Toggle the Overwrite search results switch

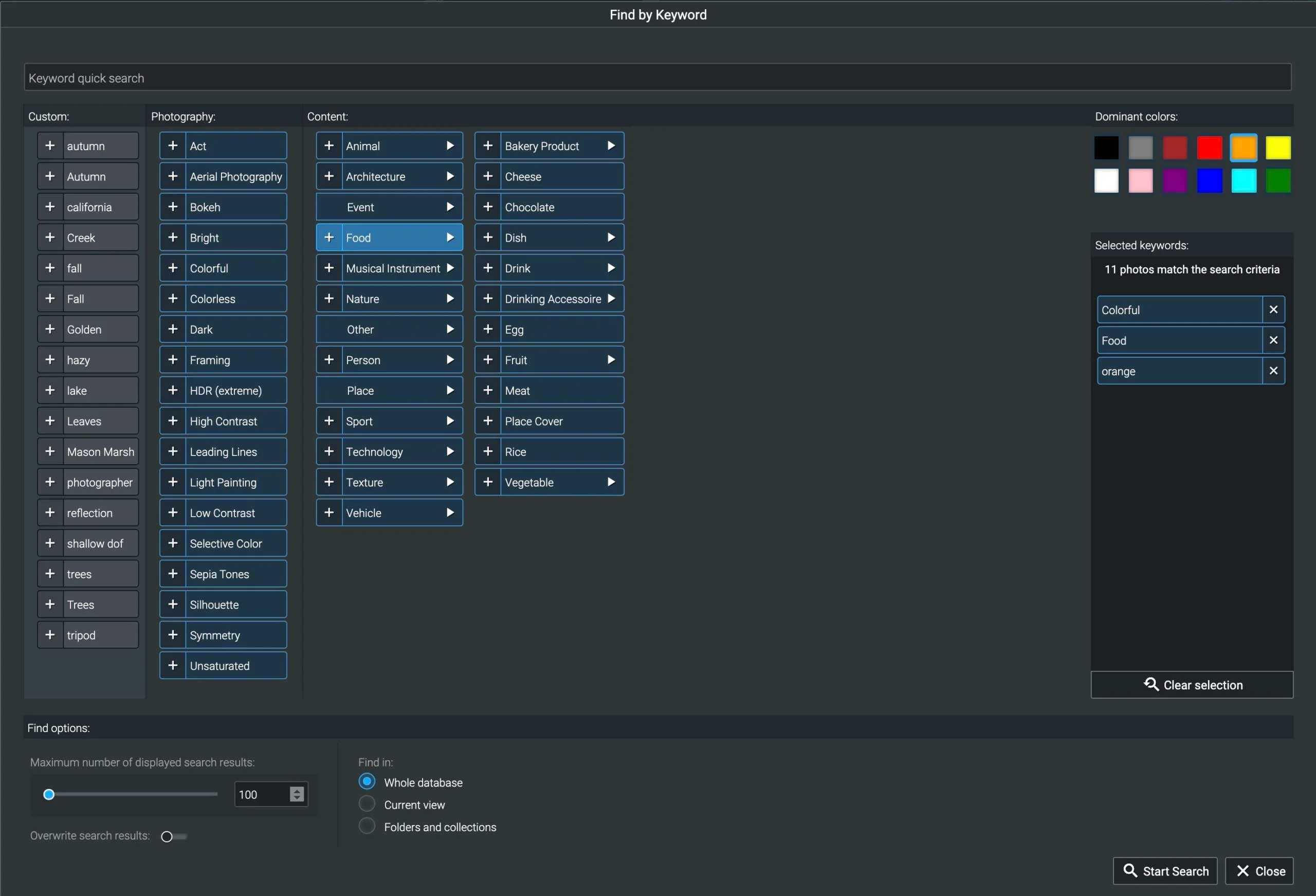click(x=173, y=836)
